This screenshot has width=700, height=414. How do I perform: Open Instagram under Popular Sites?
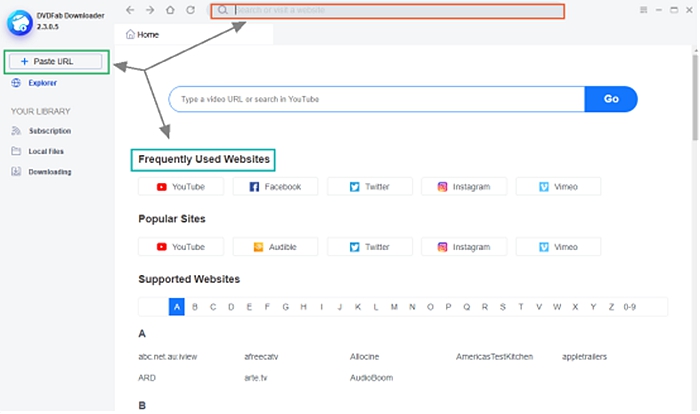point(464,247)
